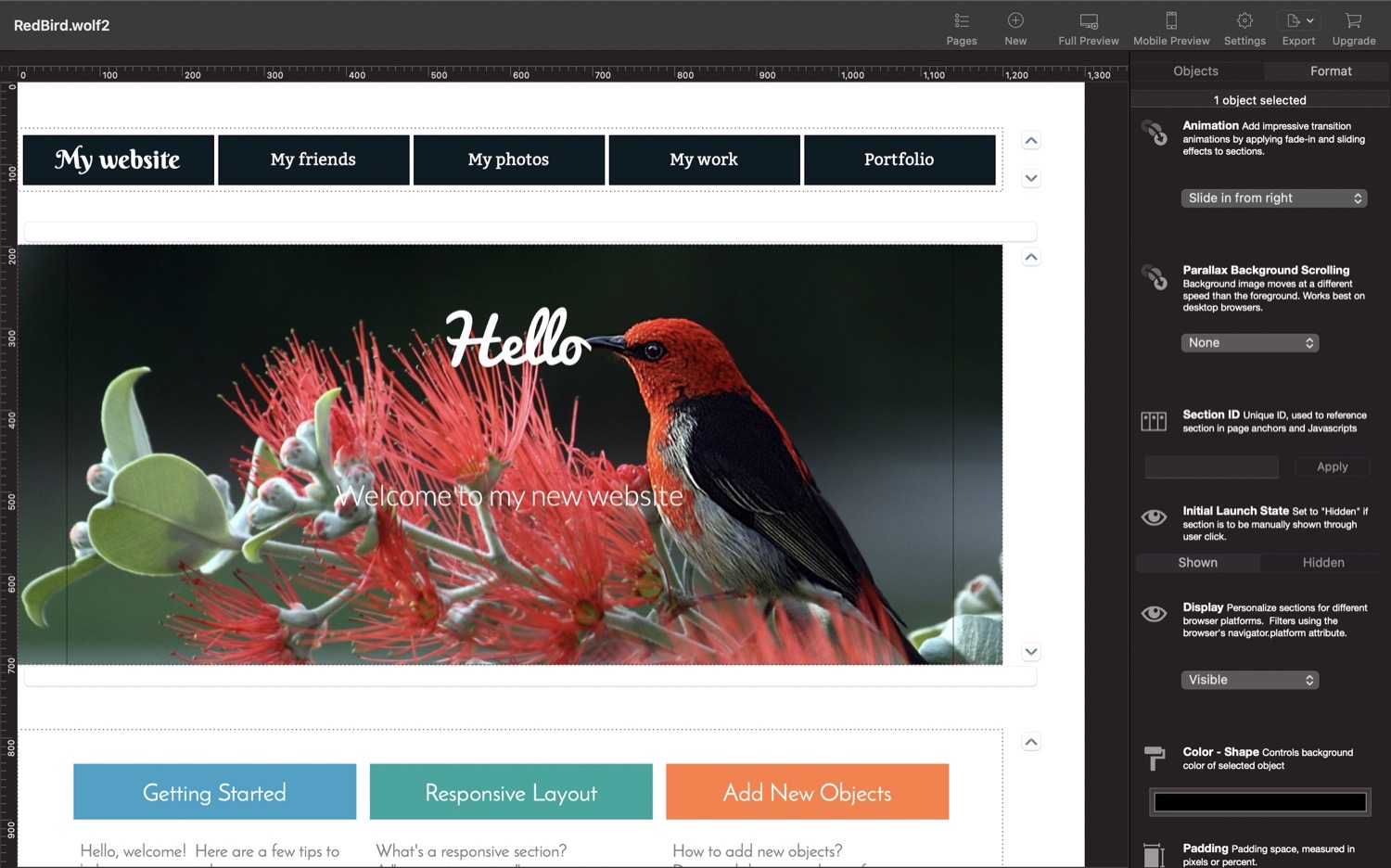Click the Color - Shape paint roller icon
The height and width of the screenshot is (868, 1391).
coord(1154,758)
